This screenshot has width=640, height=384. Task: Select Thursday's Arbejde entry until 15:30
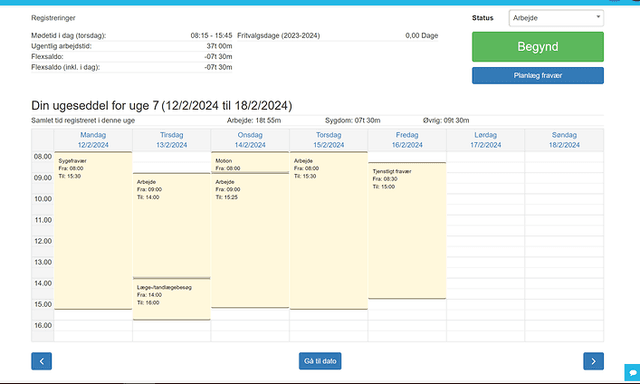point(329,231)
